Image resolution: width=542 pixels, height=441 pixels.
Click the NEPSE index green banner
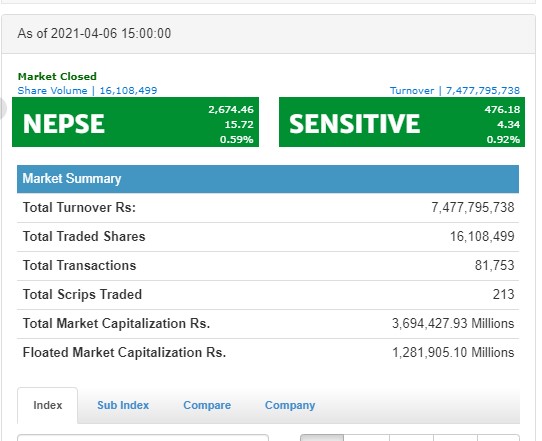click(x=136, y=122)
